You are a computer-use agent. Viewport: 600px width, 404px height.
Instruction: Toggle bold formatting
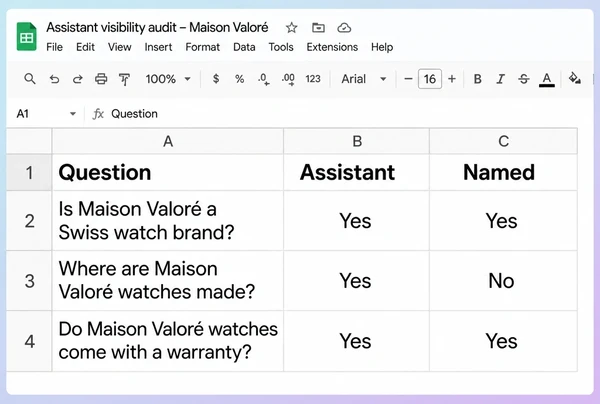pos(478,79)
